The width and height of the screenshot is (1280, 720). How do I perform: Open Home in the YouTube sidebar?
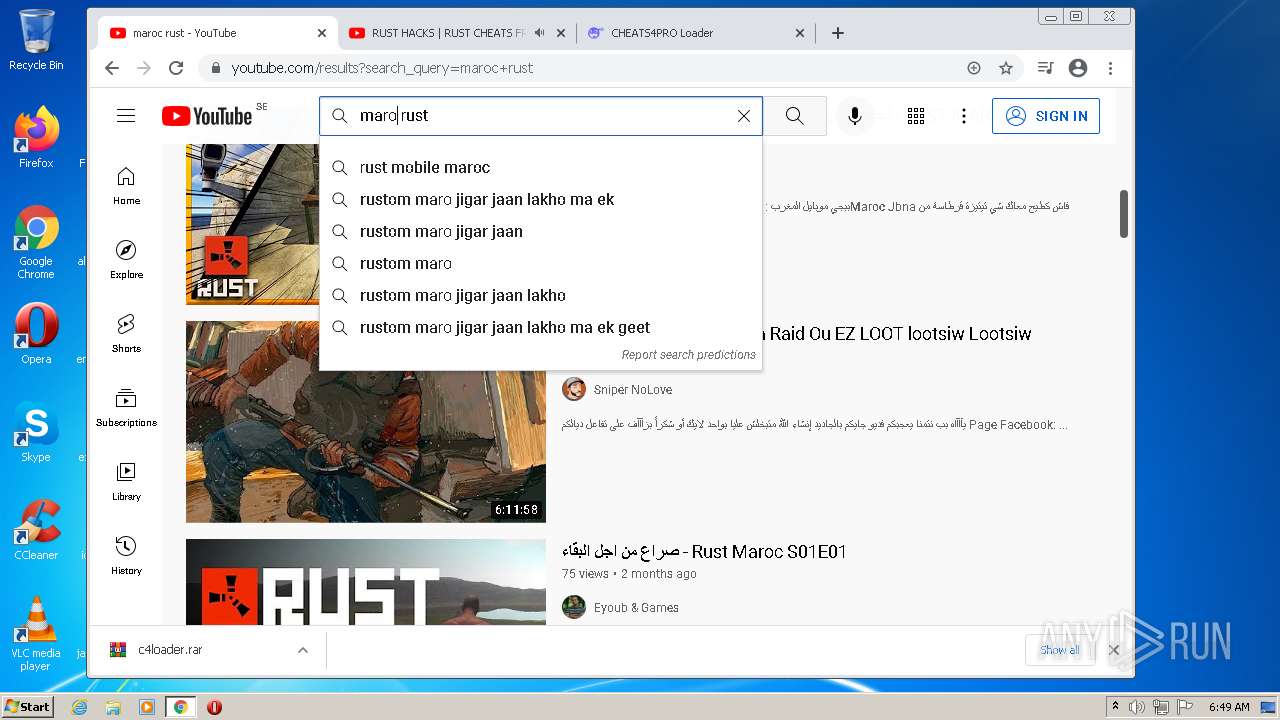[x=126, y=186]
